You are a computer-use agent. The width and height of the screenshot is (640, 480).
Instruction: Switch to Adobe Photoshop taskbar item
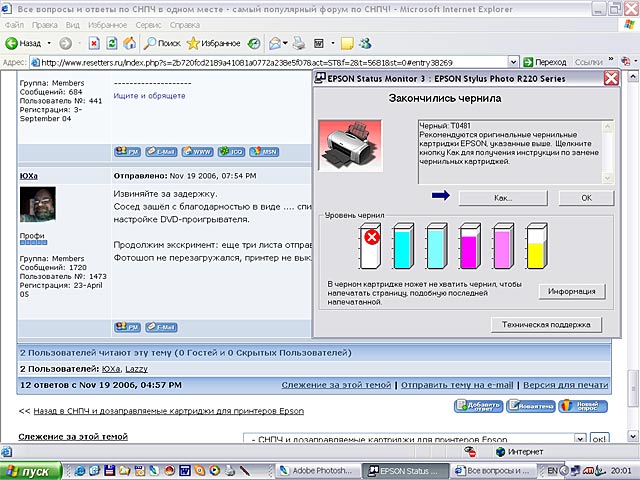[319, 471]
